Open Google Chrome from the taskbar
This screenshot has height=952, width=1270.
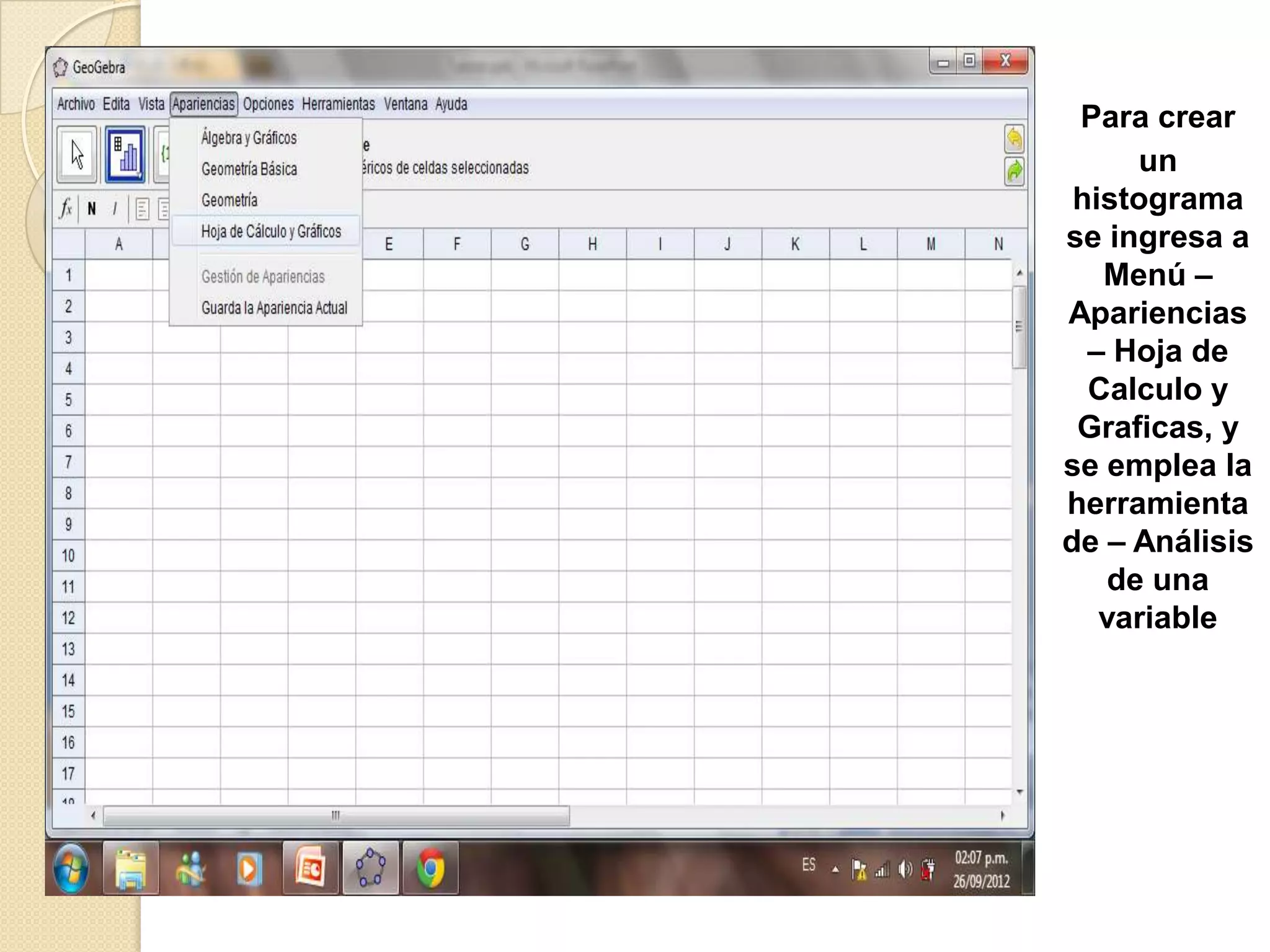point(430,868)
